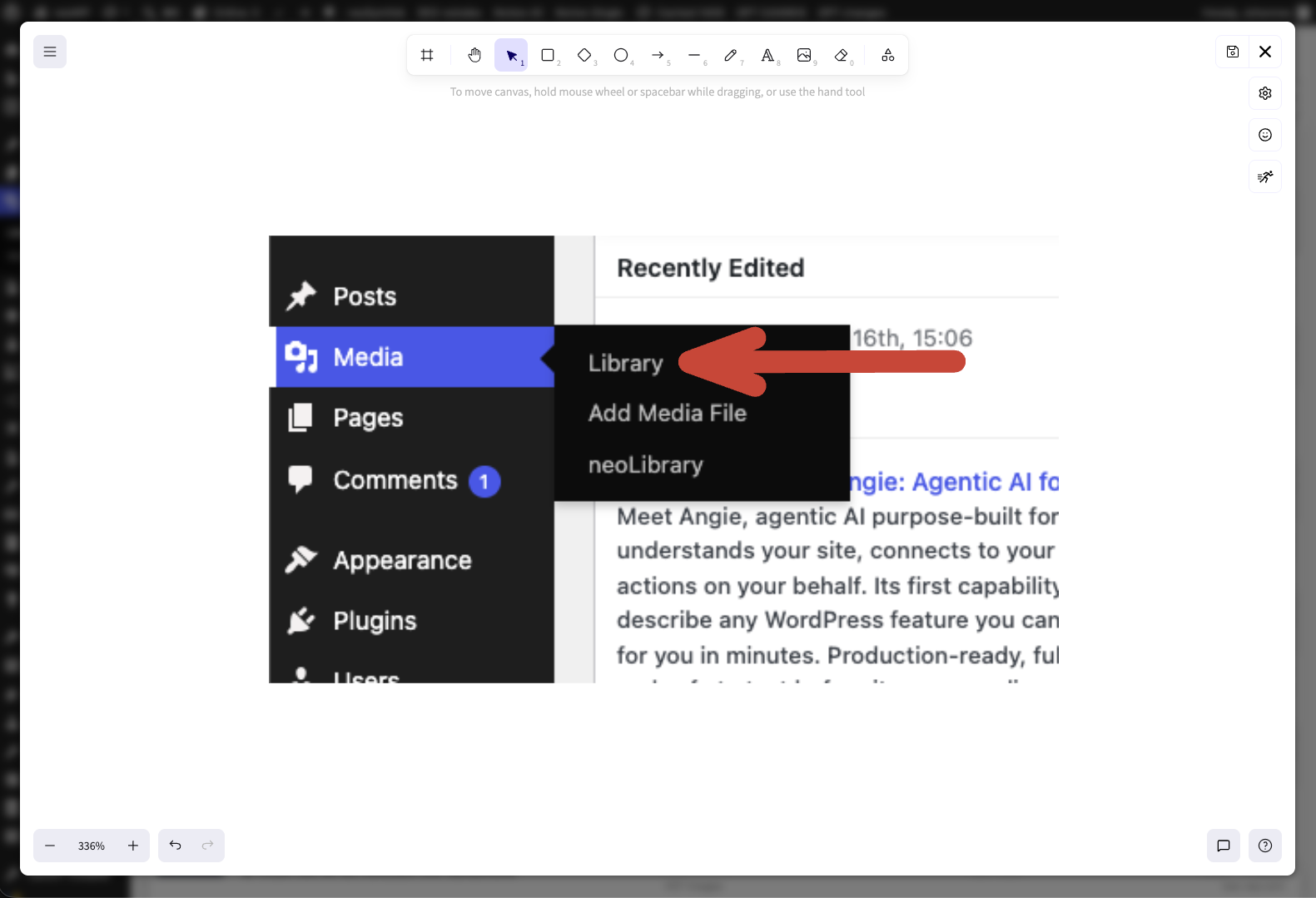1316x898 pixels.
Task: Save the drawing with floppy icon
Action: tap(1233, 52)
